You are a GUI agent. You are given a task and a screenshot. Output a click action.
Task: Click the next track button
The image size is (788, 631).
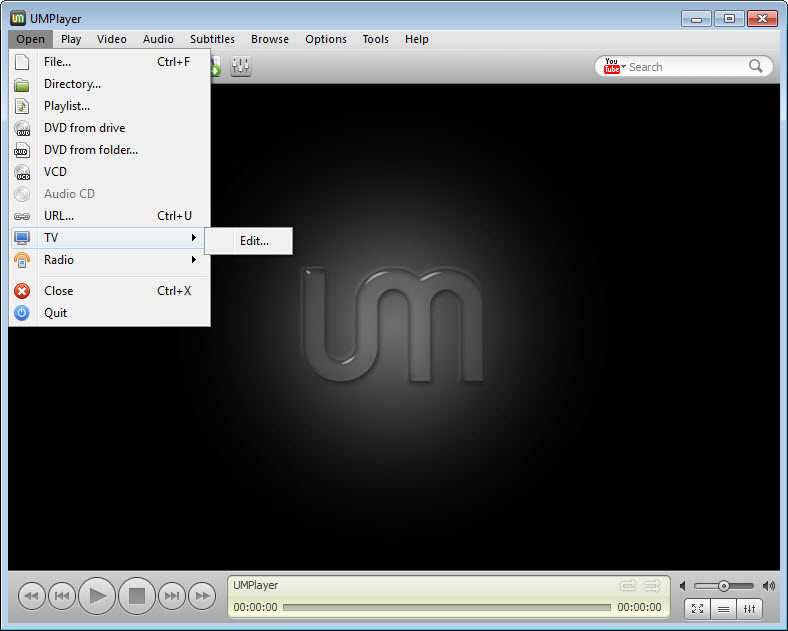(172, 596)
